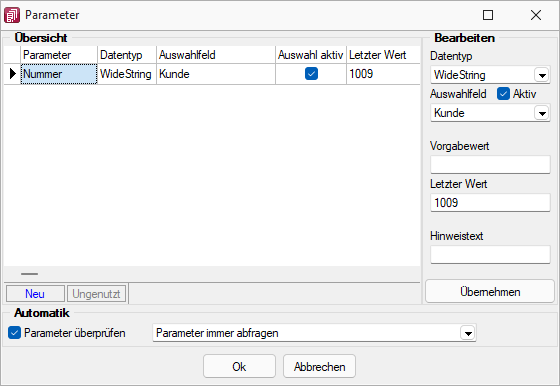Disable the Parameter überprüfen checkbox
This screenshot has width=560, height=386.
click(14, 333)
